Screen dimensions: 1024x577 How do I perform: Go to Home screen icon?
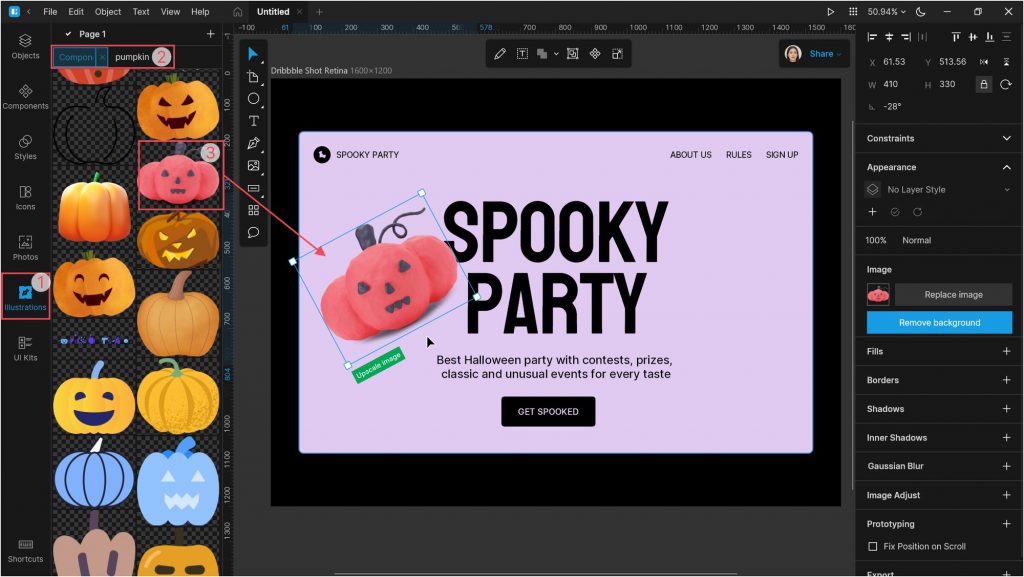(238, 12)
